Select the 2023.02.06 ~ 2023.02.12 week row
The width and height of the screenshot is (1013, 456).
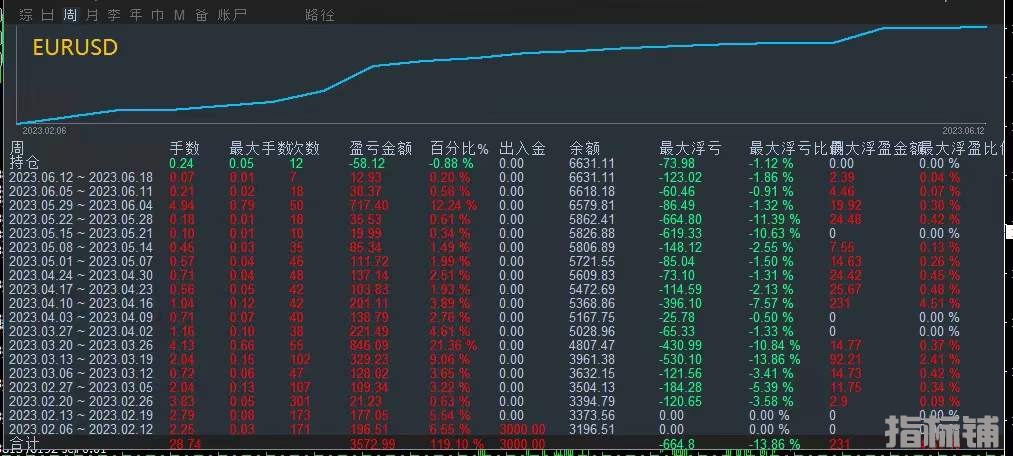pyautogui.click(x=81, y=429)
